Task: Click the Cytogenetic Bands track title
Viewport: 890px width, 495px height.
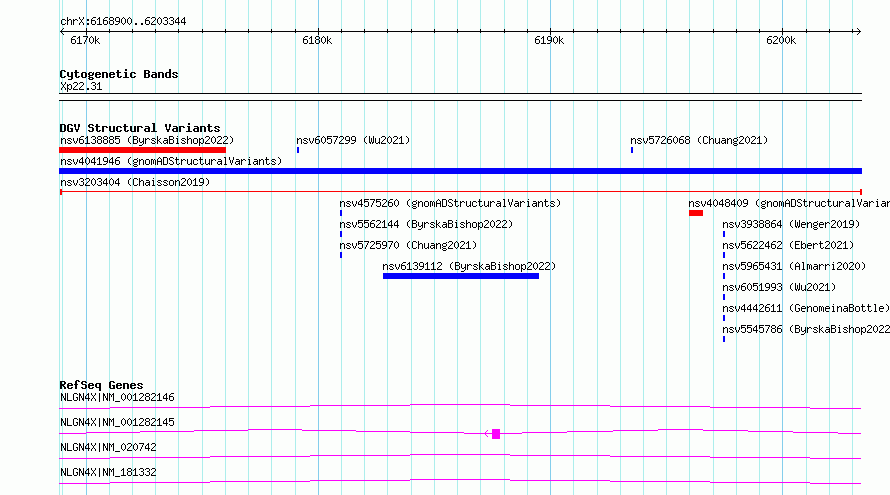Action: click(119, 74)
